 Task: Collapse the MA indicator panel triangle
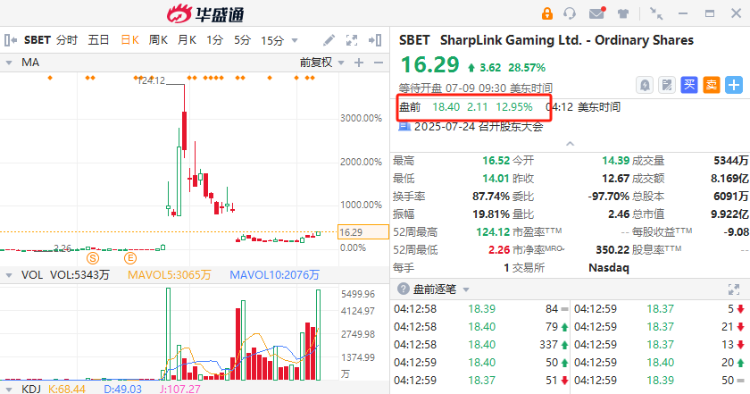point(9,63)
